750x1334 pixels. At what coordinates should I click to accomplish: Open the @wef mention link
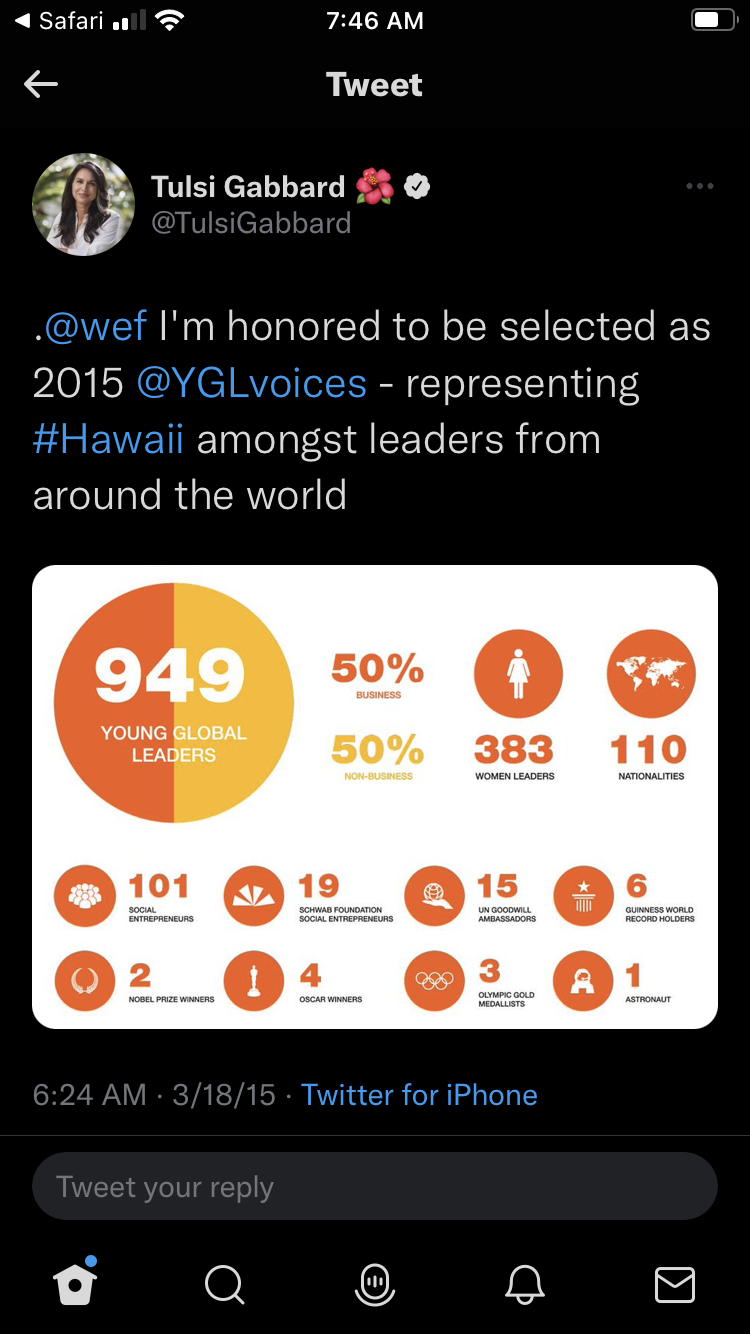tap(96, 326)
